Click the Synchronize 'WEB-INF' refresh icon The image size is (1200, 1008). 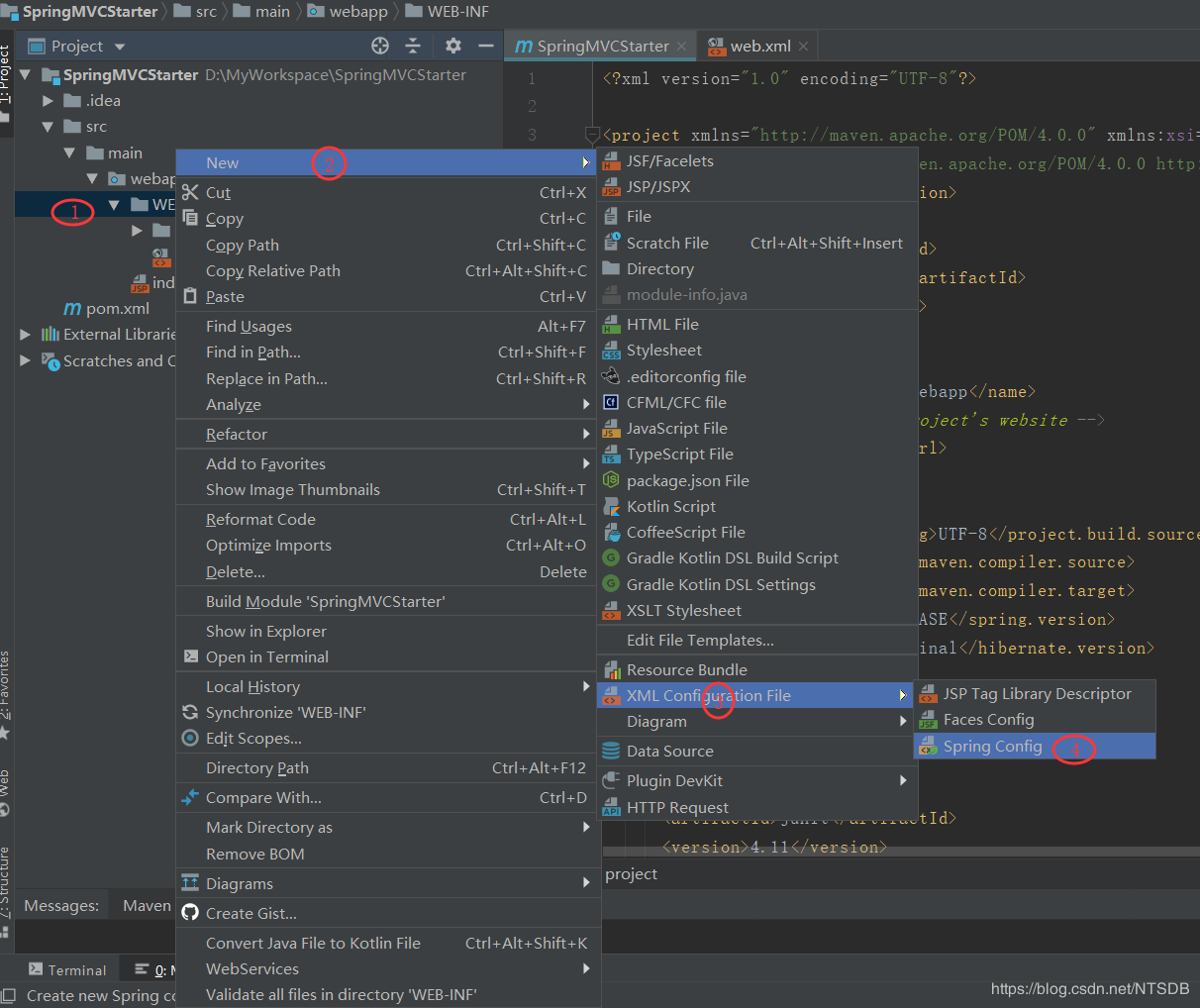click(x=190, y=712)
